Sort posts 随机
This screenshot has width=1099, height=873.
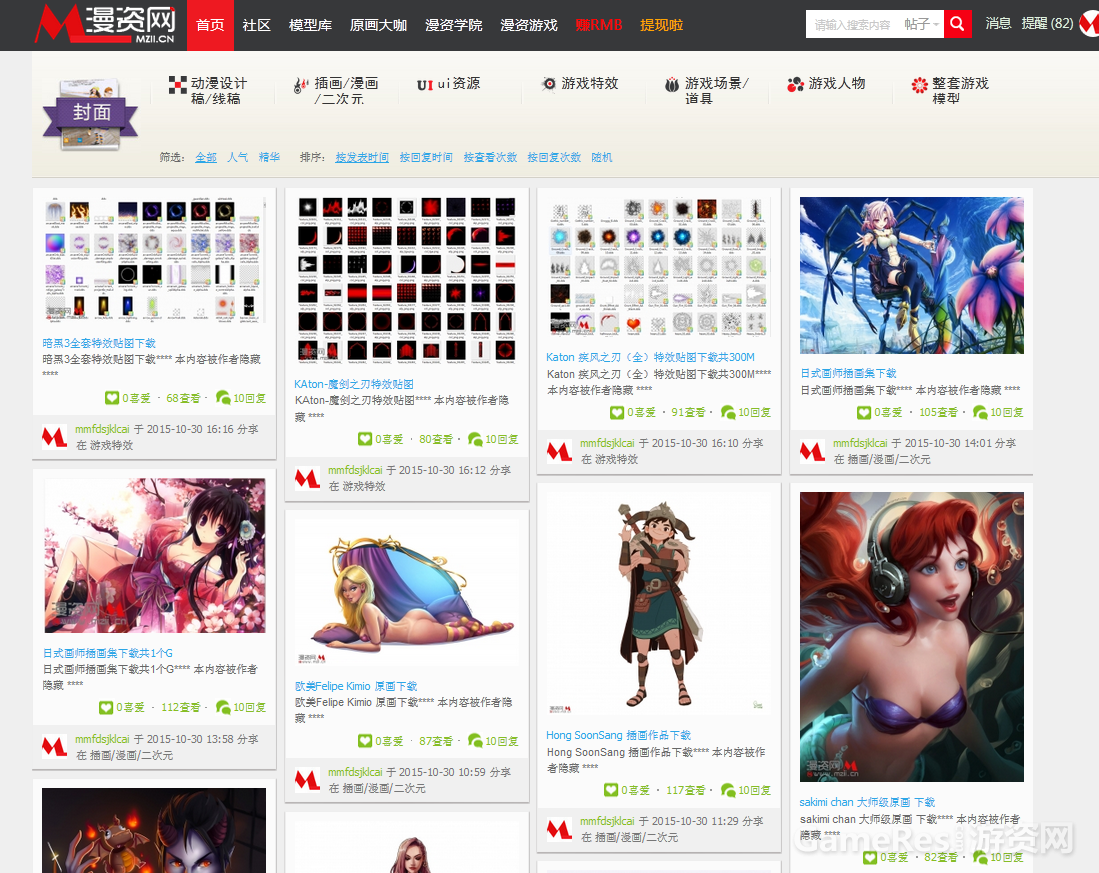602,157
